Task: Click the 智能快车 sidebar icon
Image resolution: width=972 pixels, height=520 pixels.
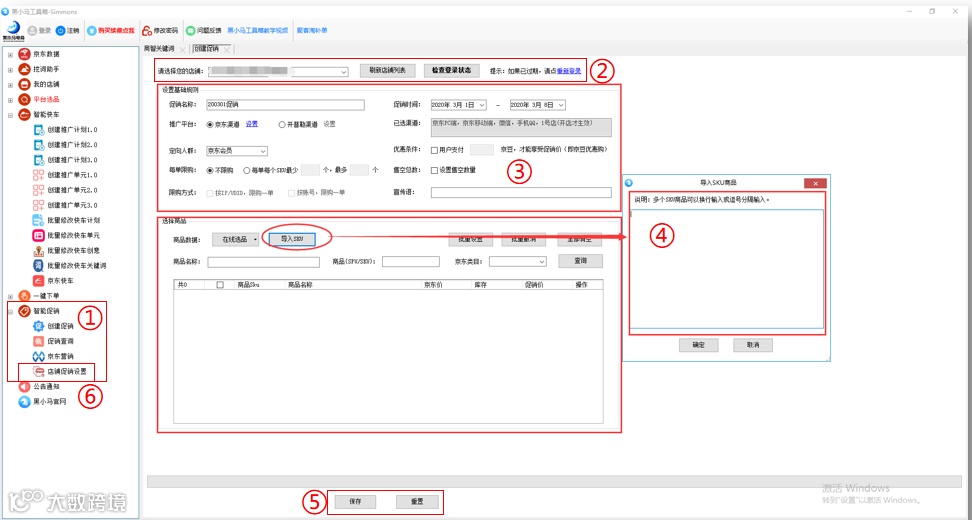Action: 24,115
